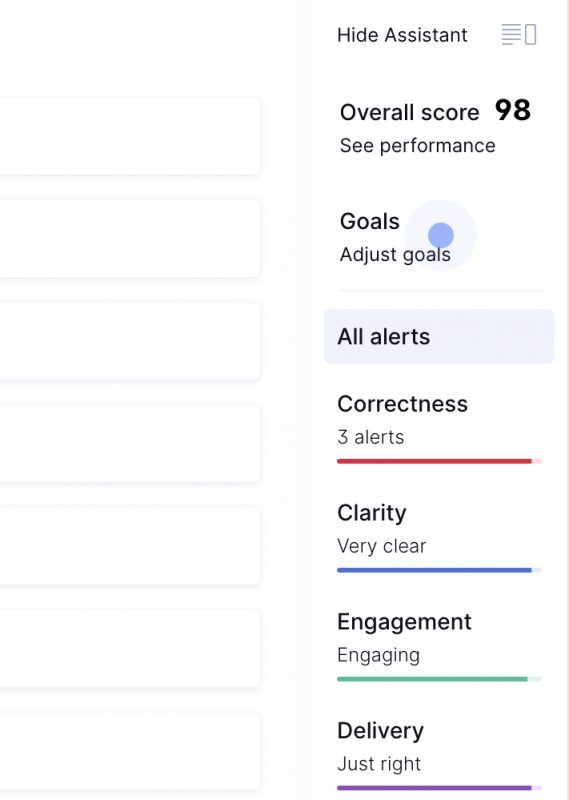Click the Hide Assistant panel icon
The height and width of the screenshot is (800, 569).
pyautogui.click(x=519, y=35)
